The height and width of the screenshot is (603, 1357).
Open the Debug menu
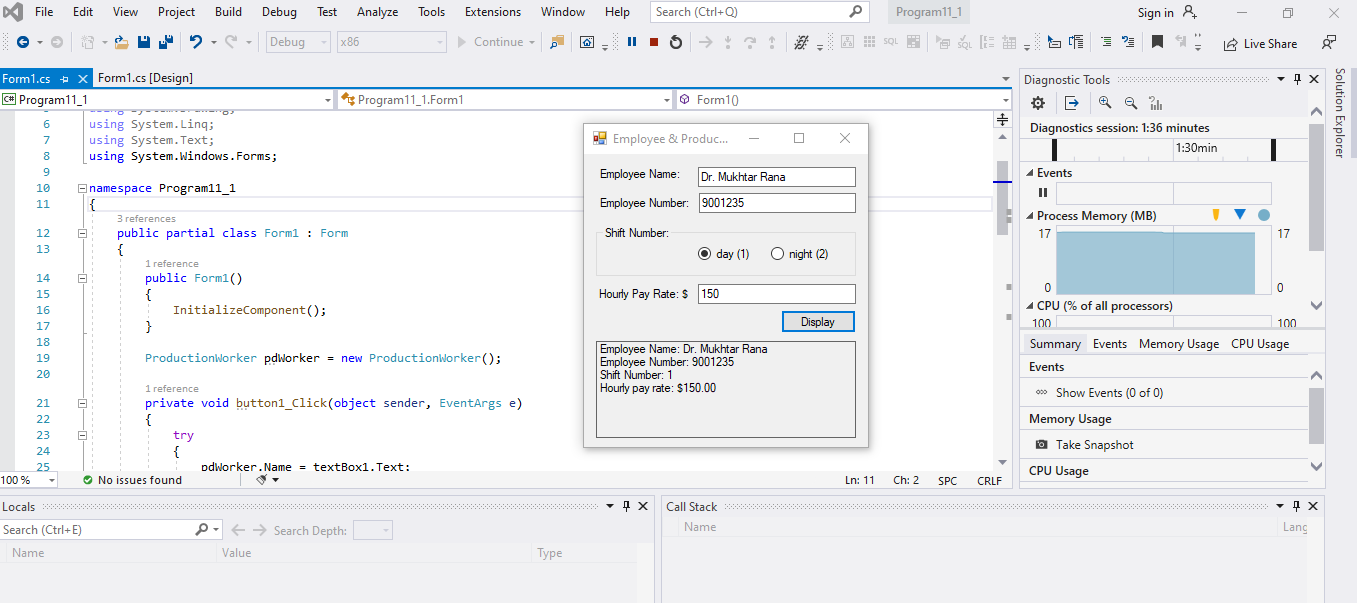click(x=279, y=12)
